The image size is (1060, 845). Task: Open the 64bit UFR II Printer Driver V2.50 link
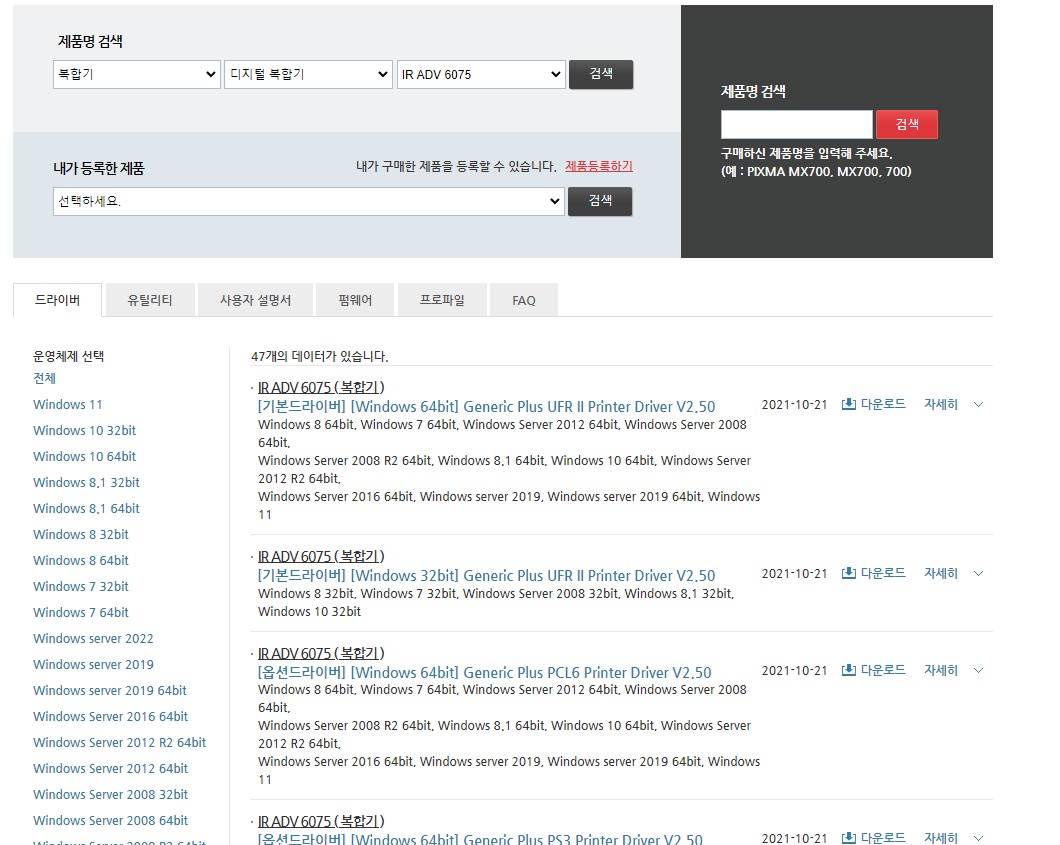coord(486,407)
